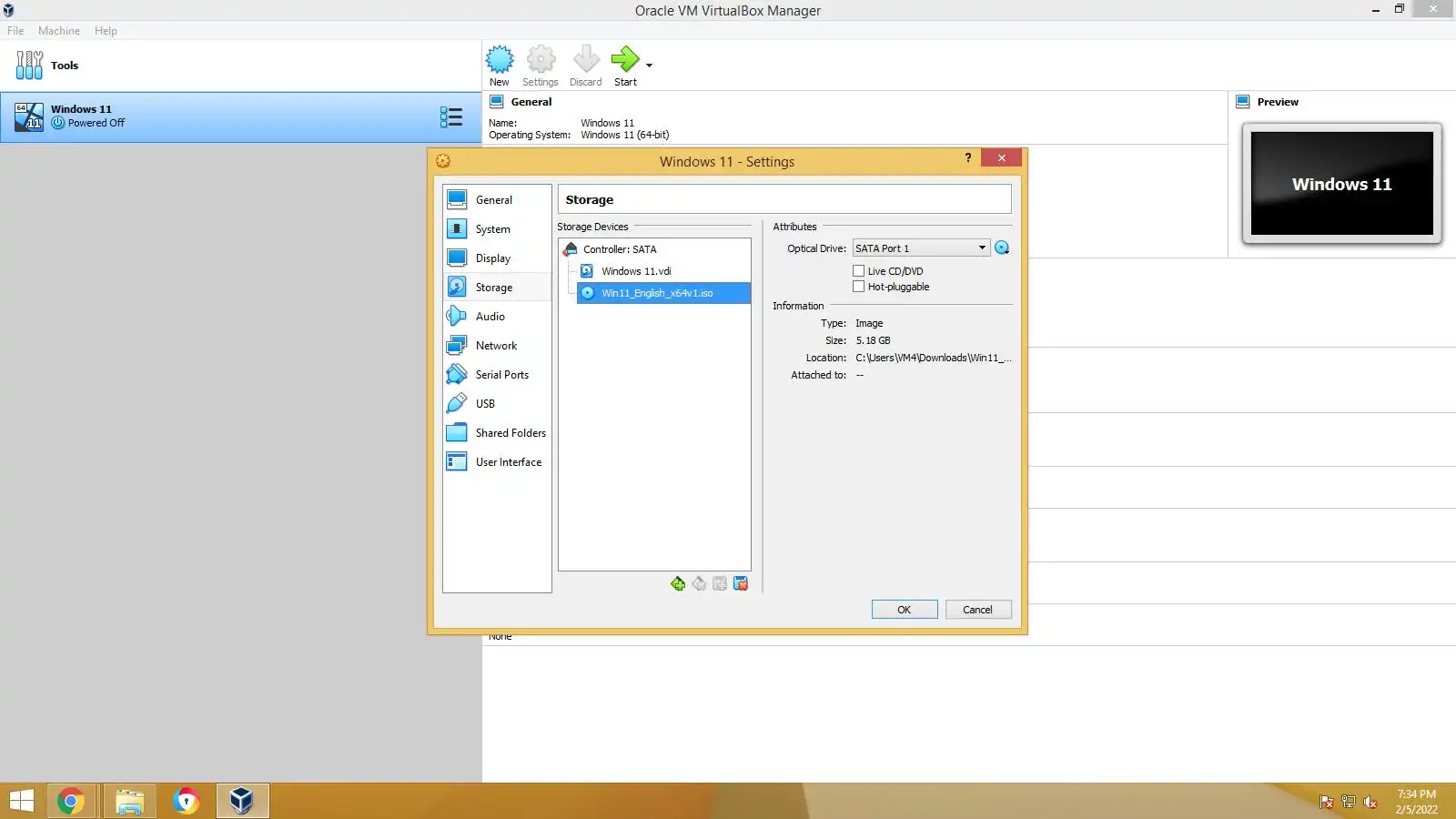
Task: Click the General section icon in details pane
Action: (497, 102)
